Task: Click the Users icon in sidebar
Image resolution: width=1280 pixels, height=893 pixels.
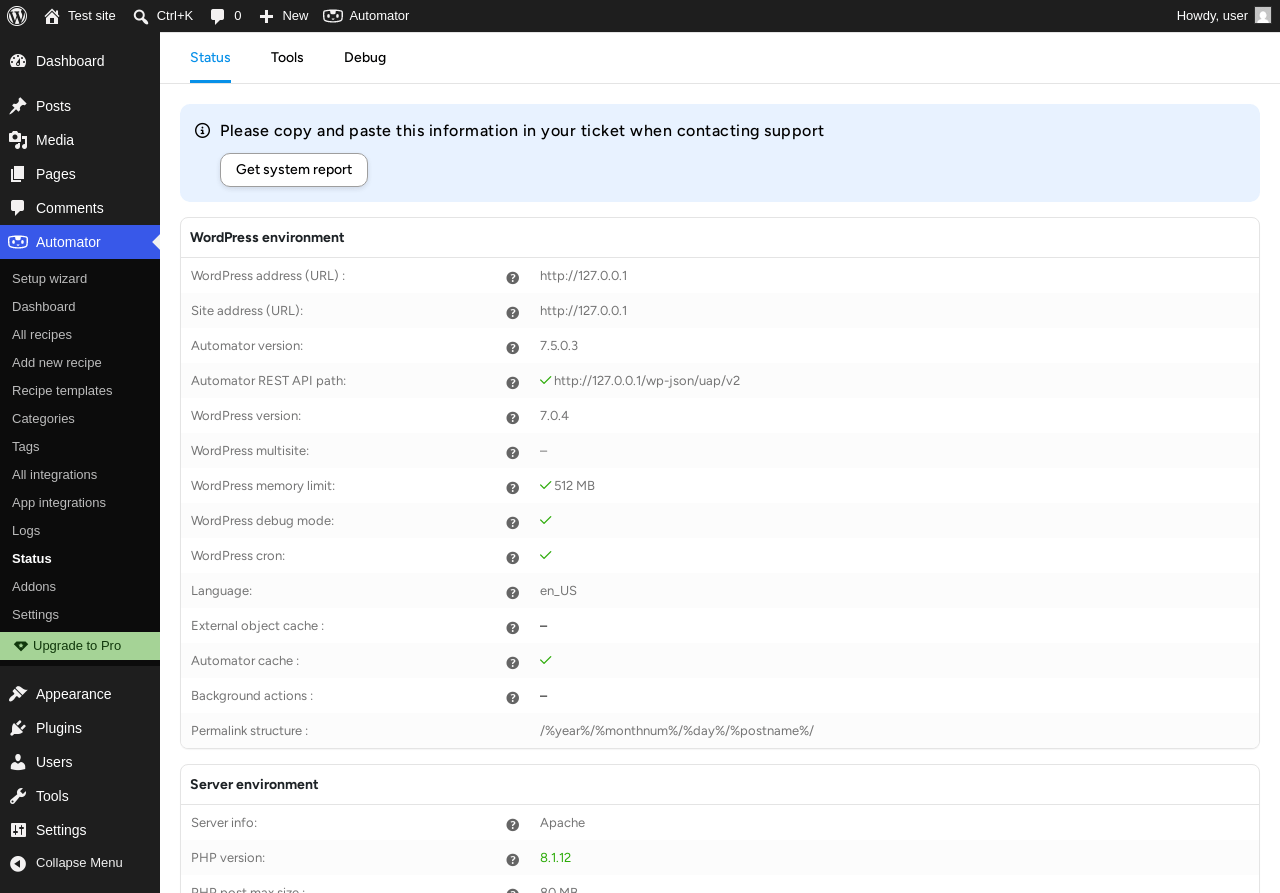Action: [18, 762]
